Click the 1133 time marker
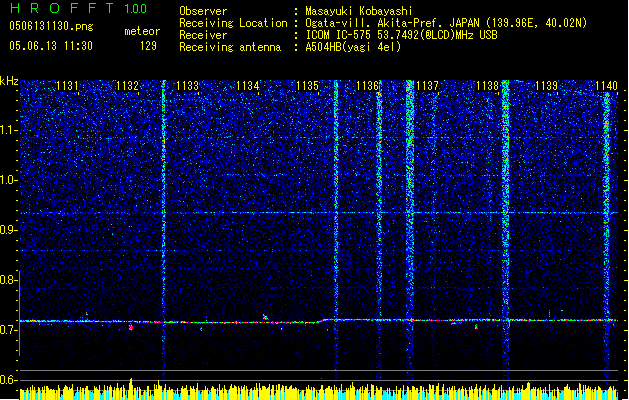 coord(187,86)
